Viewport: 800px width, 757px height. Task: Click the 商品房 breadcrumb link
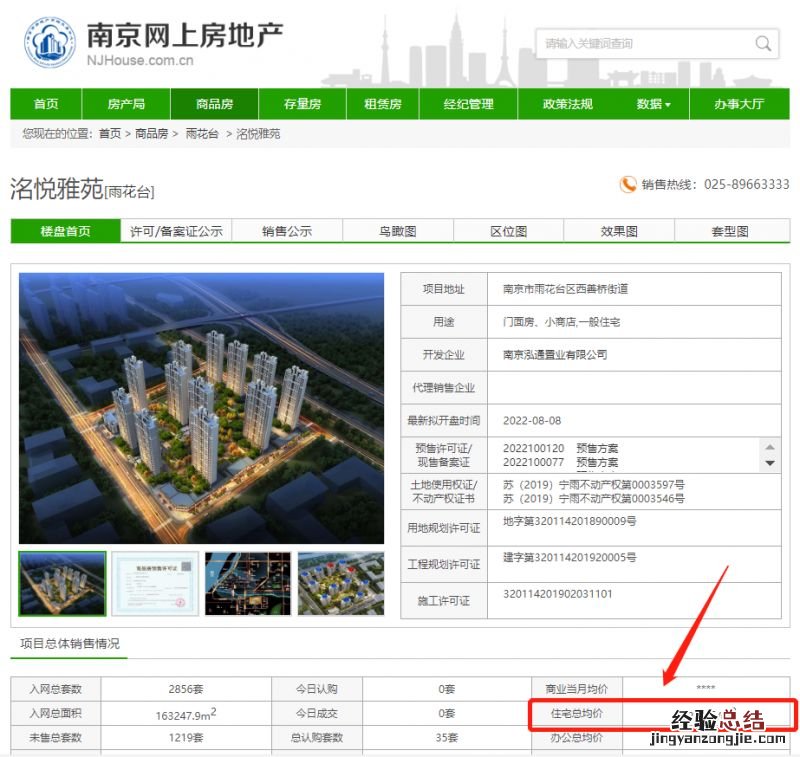[152, 133]
